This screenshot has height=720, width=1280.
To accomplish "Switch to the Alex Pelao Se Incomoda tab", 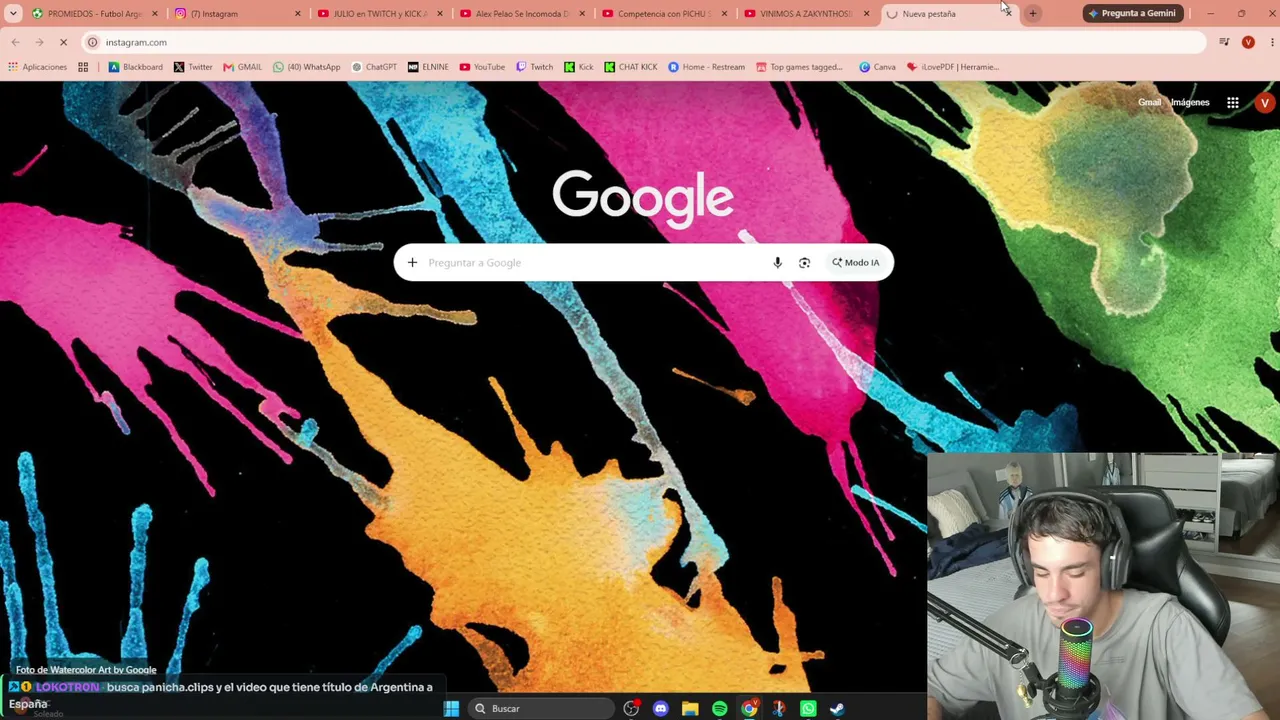I will click(522, 13).
